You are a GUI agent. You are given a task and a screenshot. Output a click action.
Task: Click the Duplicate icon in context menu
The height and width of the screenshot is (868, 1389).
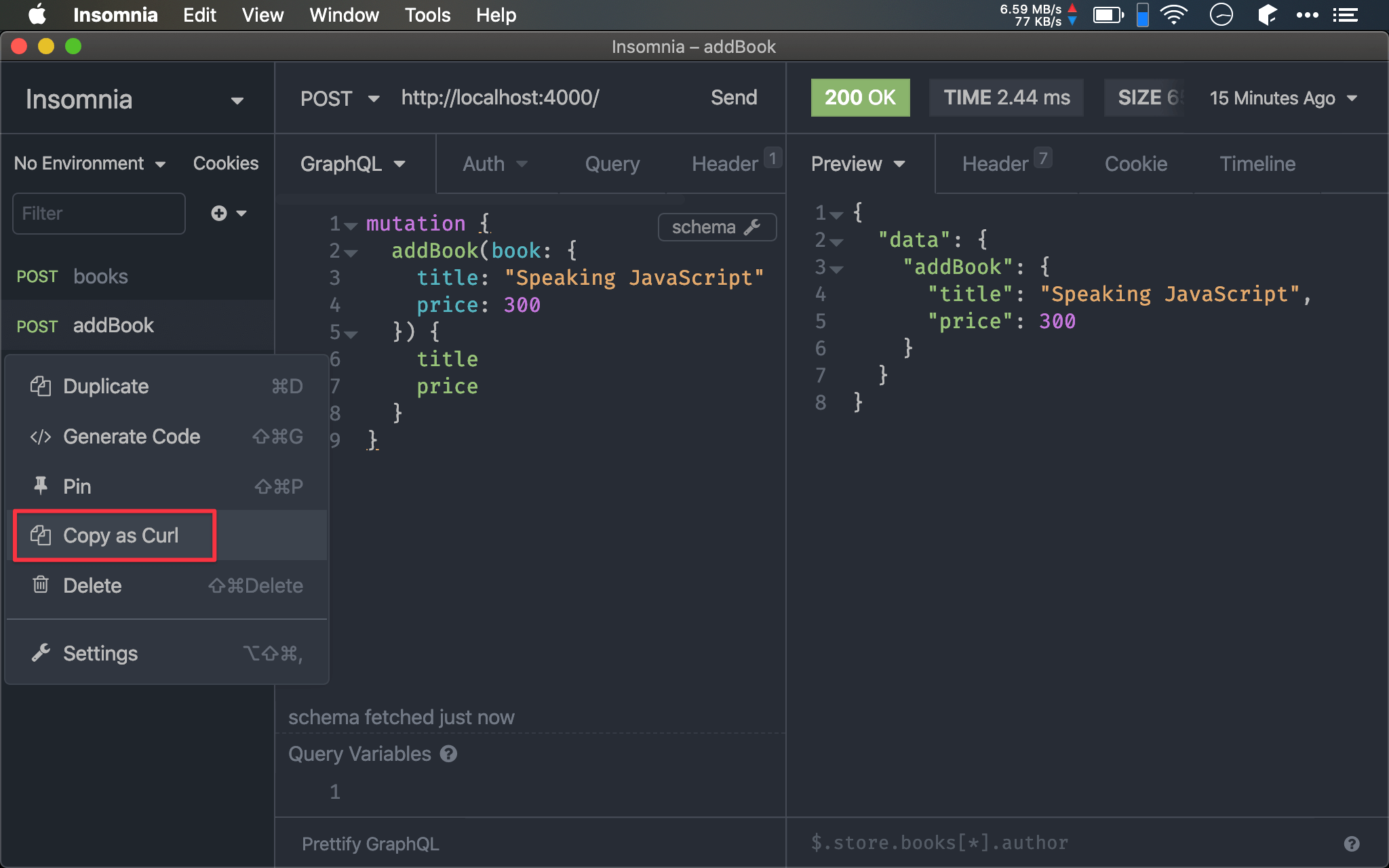coord(41,386)
